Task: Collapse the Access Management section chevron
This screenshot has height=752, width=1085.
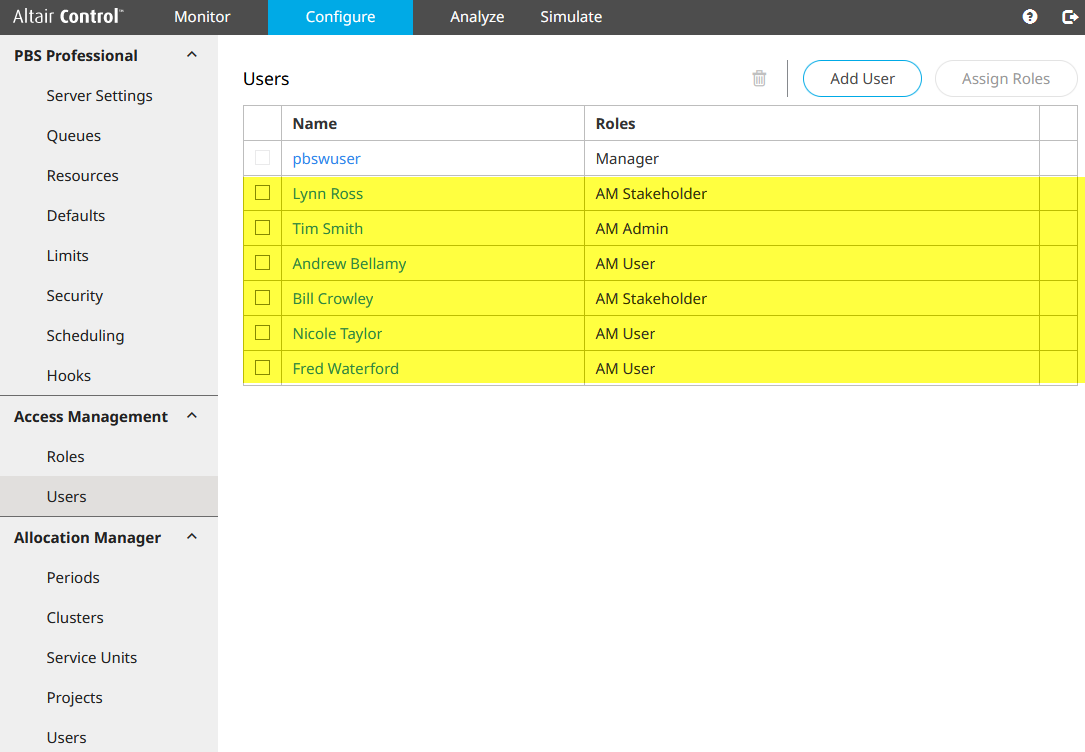Action: pos(192,416)
